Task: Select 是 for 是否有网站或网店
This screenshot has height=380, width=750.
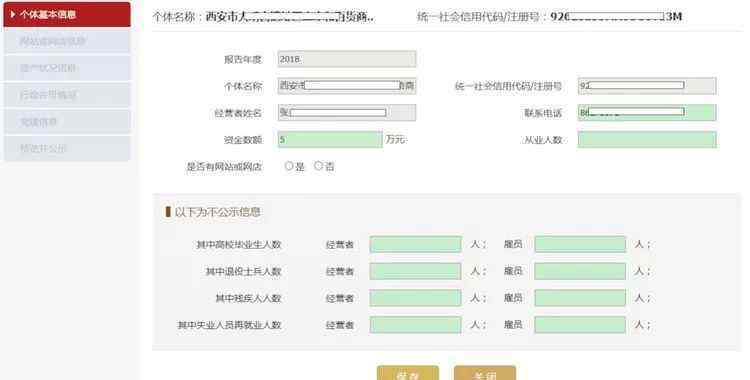Action: pos(288,166)
